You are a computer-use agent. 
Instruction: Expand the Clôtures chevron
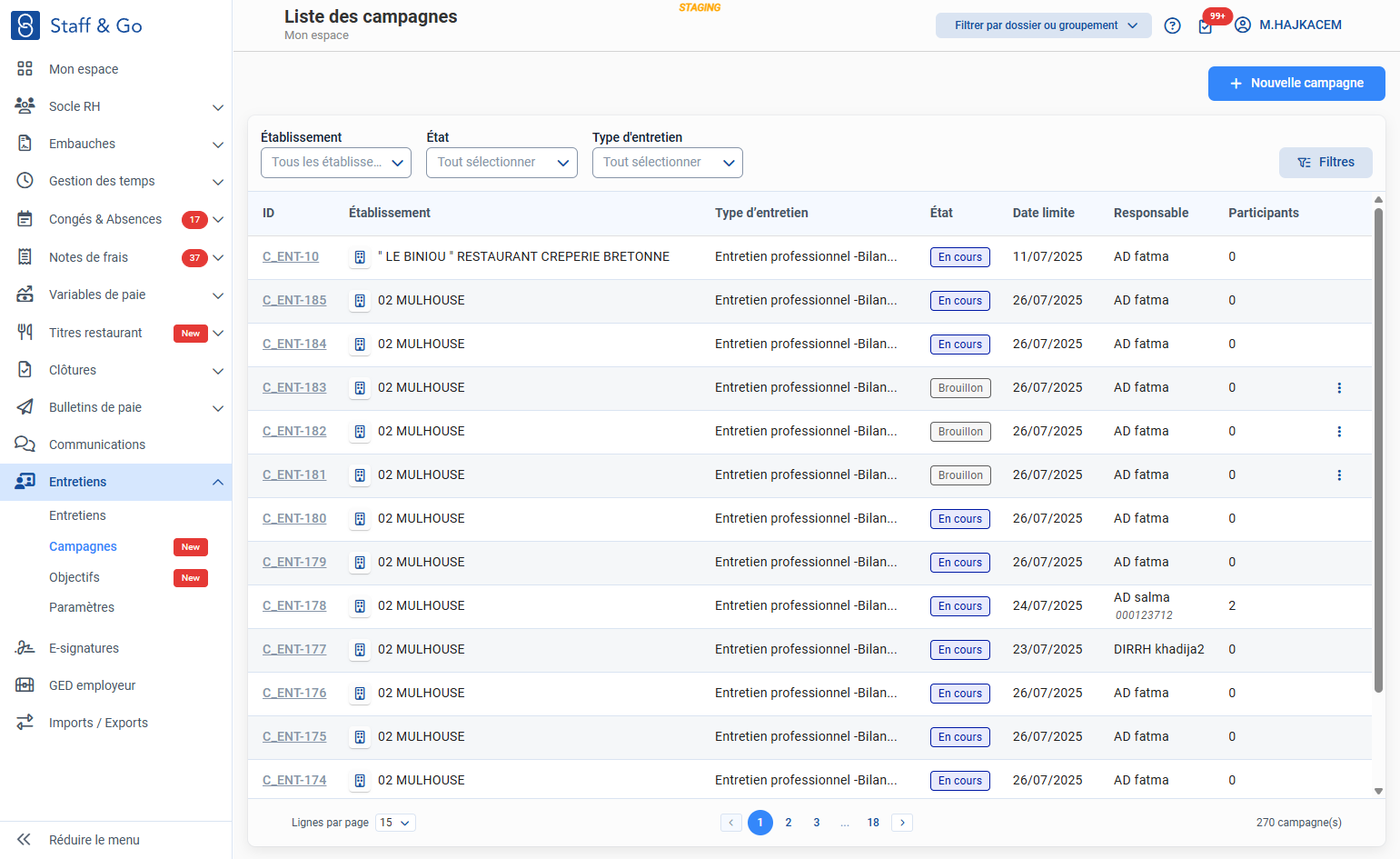pyautogui.click(x=218, y=371)
